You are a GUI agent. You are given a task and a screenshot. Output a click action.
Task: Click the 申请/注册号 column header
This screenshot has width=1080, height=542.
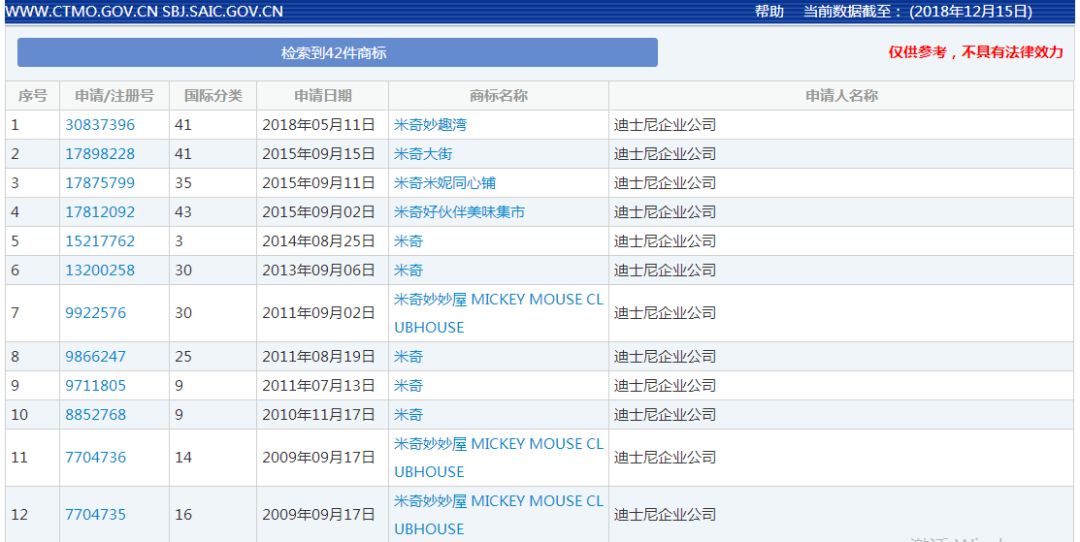(114, 96)
